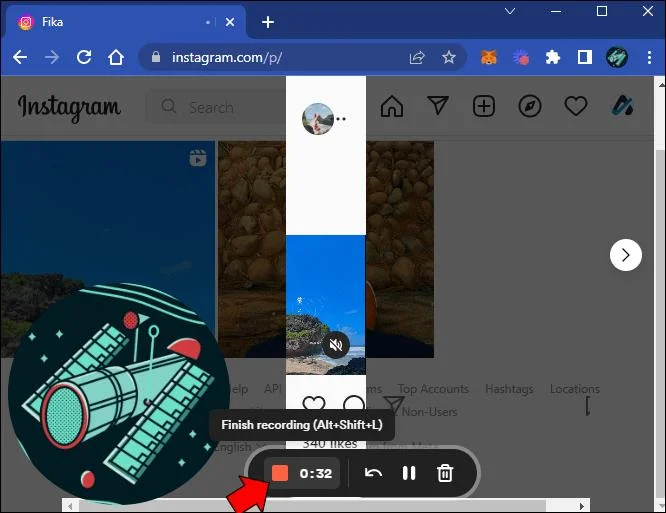Pause the recording
This screenshot has height=513, width=666.
pyautogui.click(x=409, y=473)
